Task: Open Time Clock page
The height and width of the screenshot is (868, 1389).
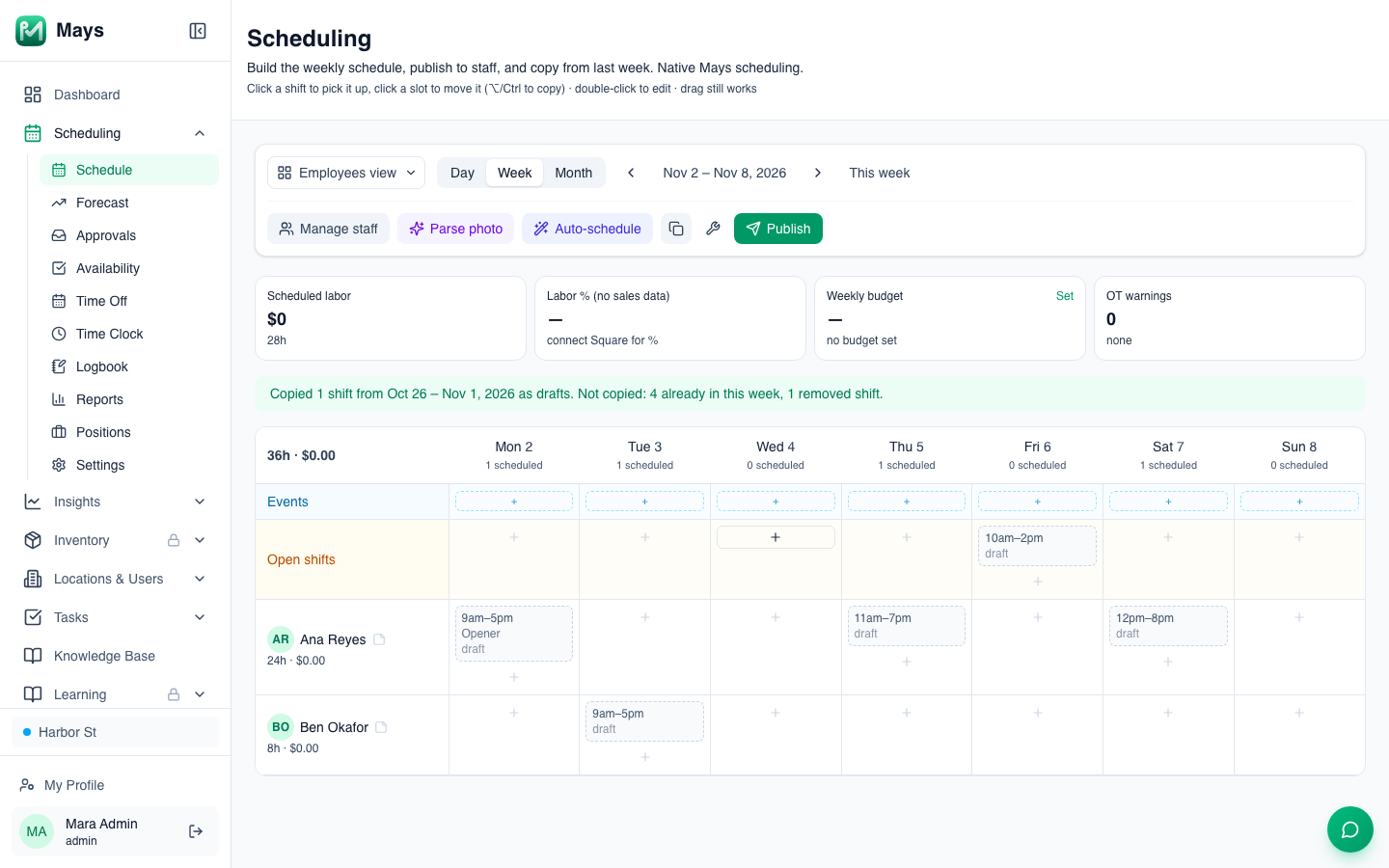Action: 129,334
